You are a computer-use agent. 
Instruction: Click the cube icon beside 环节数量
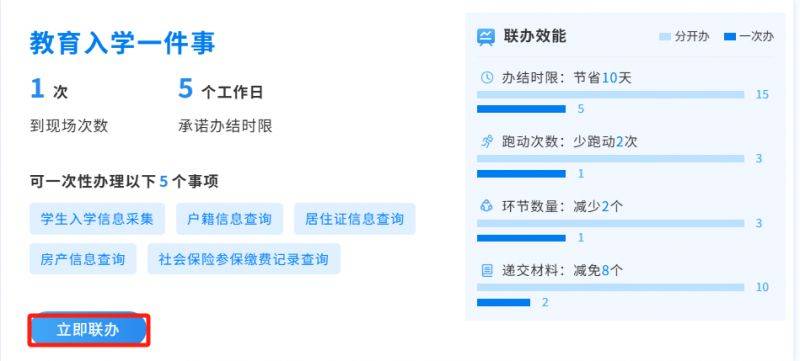click(487, 206)
